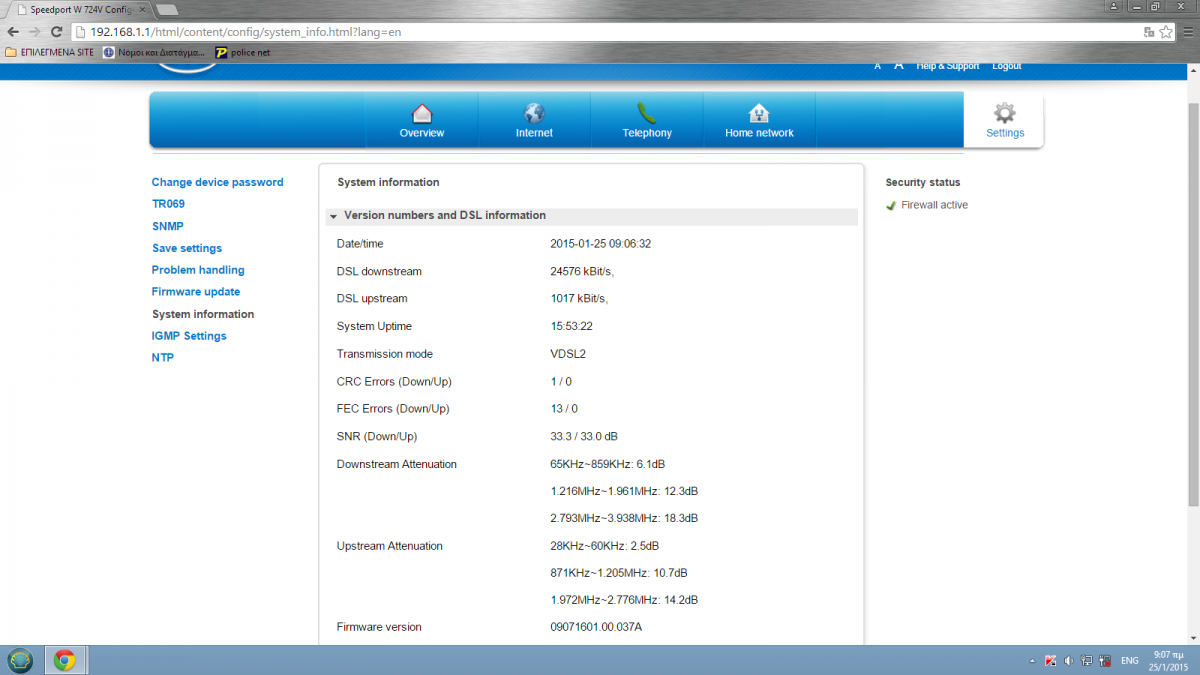Click the taskbar volume speaker icon
Screen dimensions: 1200x675
tap(1068, 661)
